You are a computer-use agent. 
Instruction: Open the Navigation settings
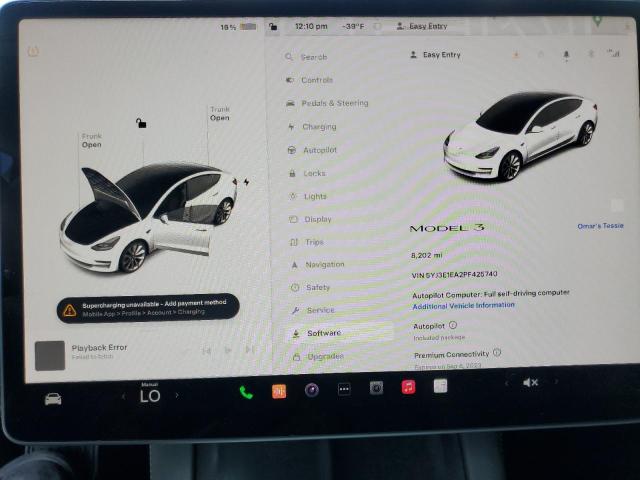pyautogui.click(x=318, y=264)
